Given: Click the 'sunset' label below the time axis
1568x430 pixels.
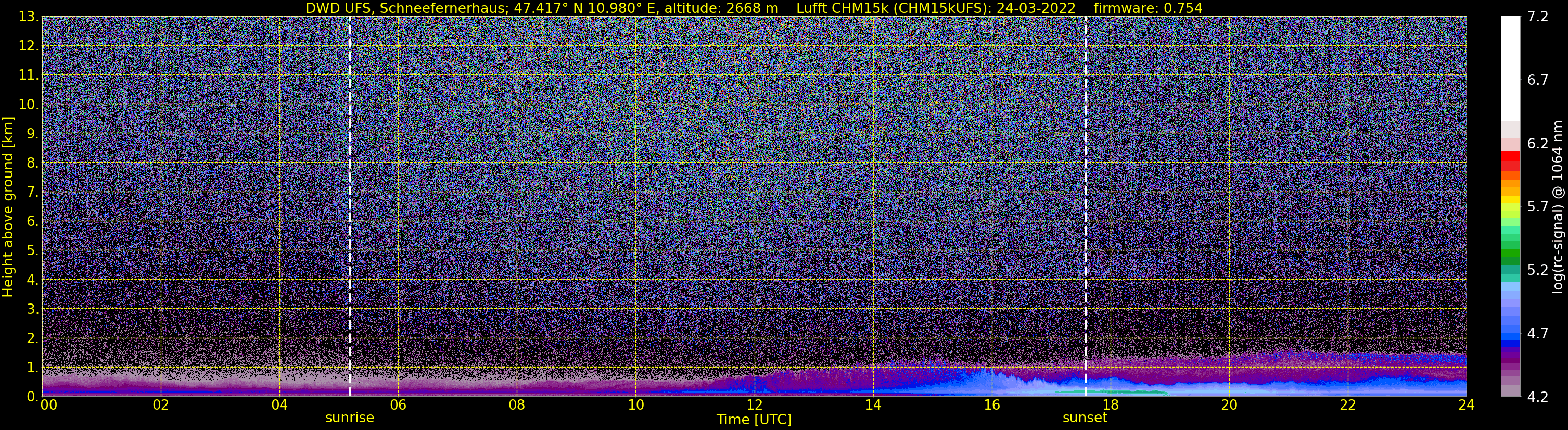Looking at the screenshot, I should (1085, 418).
